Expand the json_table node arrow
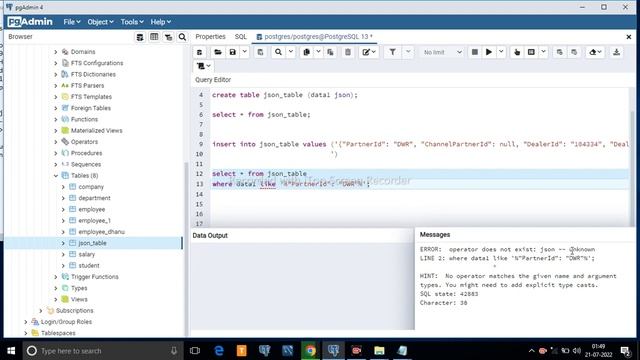640x360 pixels. point(63,243)
